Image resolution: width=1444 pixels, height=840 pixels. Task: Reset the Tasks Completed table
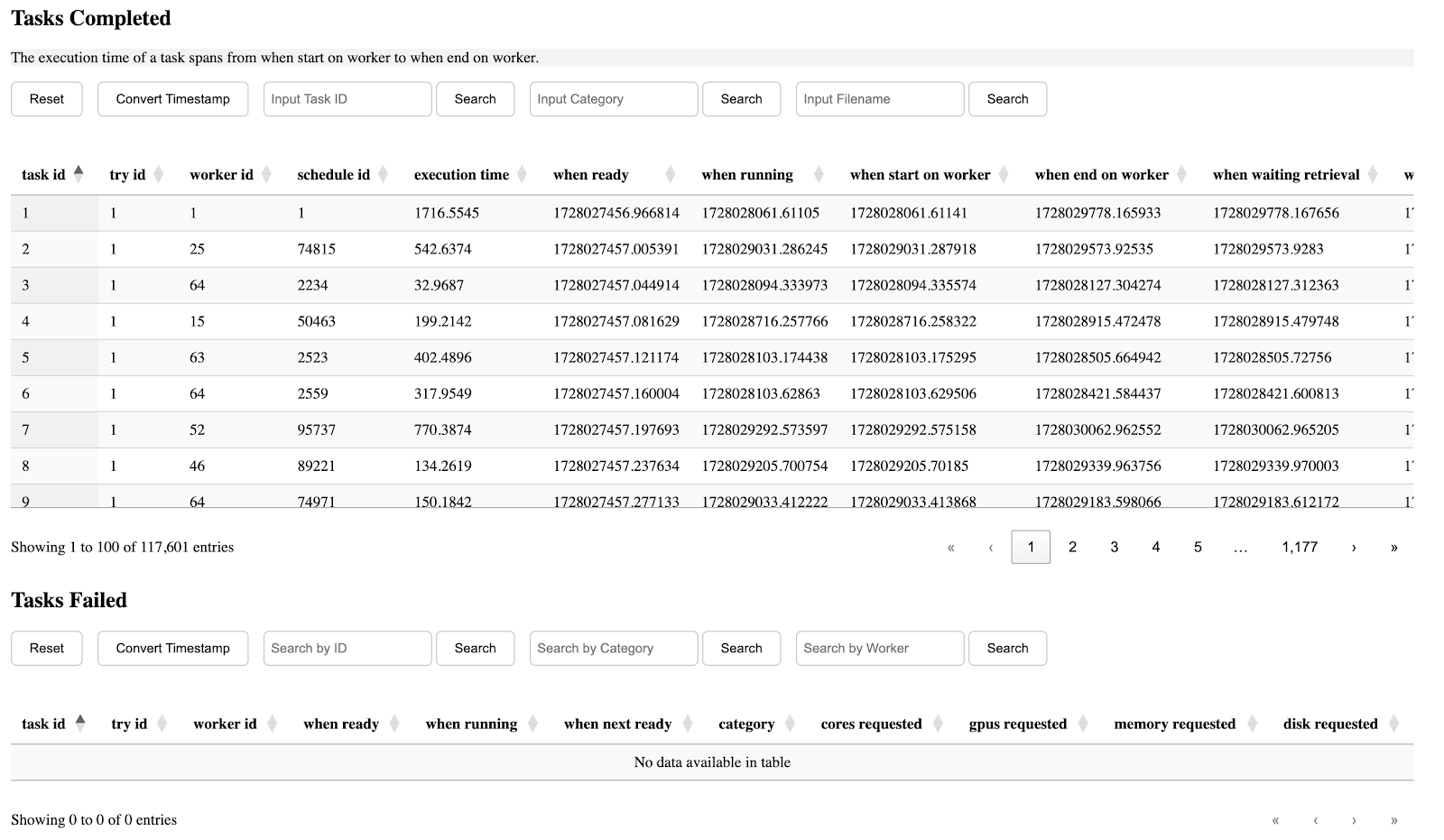[x=47, y=99]
